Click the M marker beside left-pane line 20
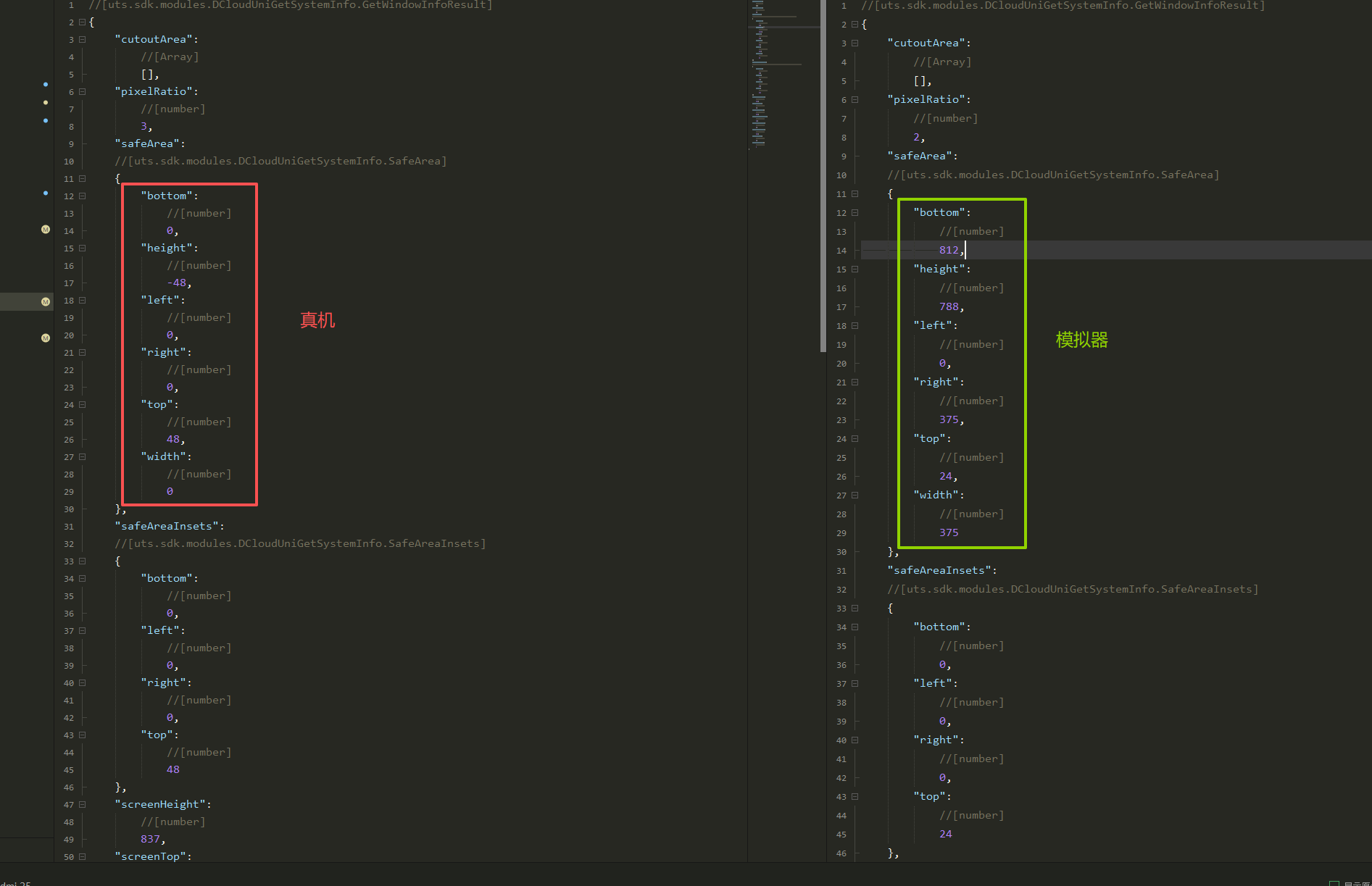The width and height of the screenshot is (1372, 886). 46,338
